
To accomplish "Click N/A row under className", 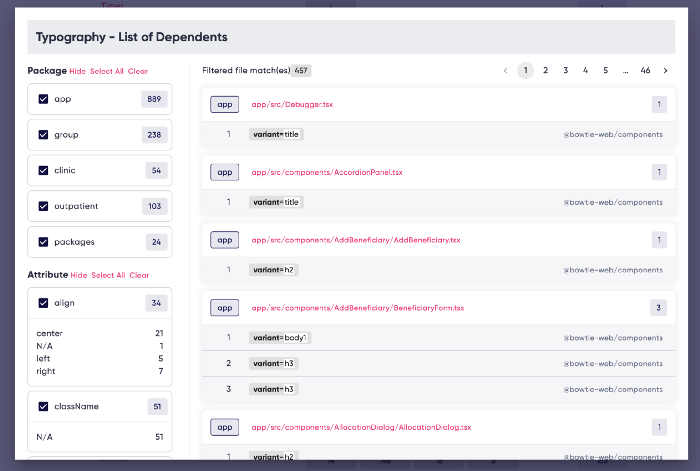I will point(100,437).
